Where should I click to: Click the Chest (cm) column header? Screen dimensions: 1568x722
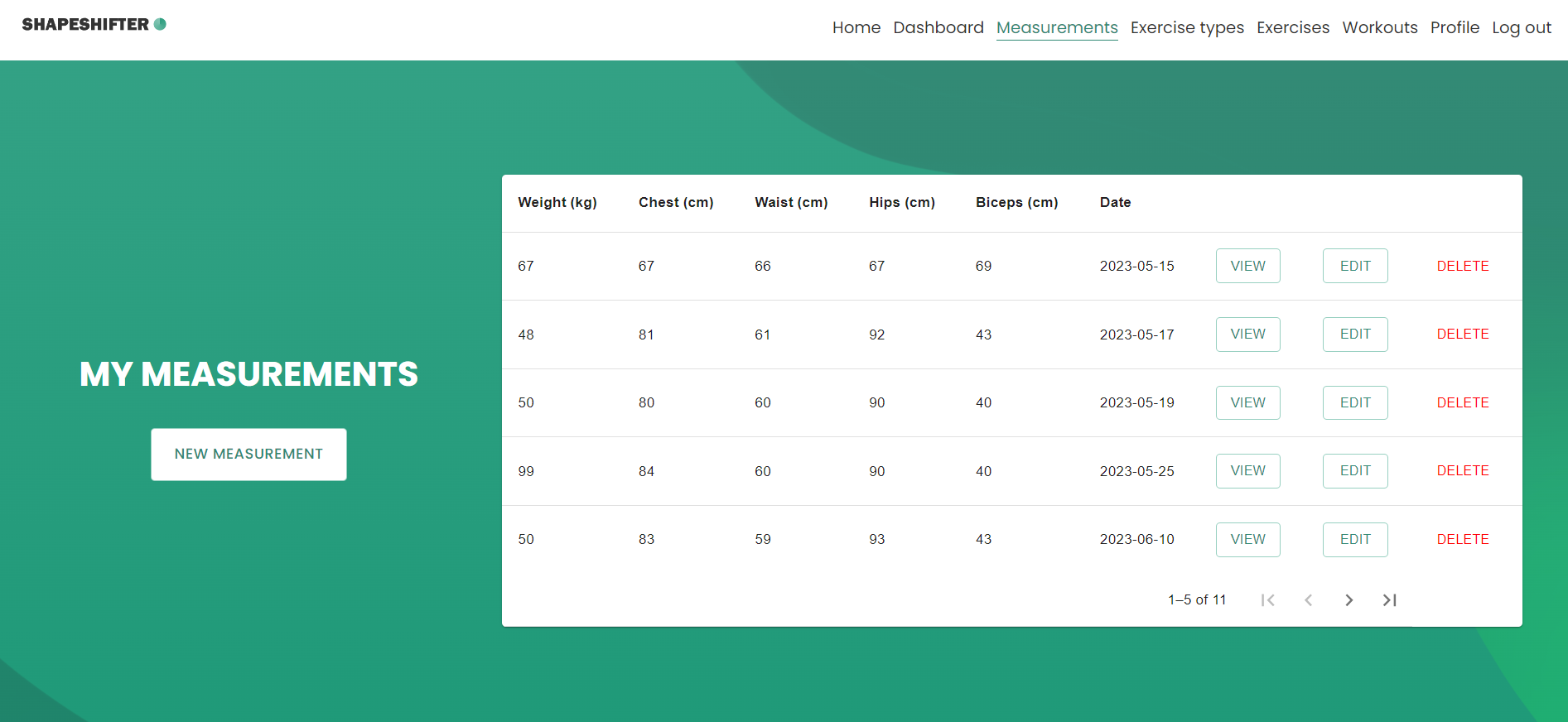[676, 202]
